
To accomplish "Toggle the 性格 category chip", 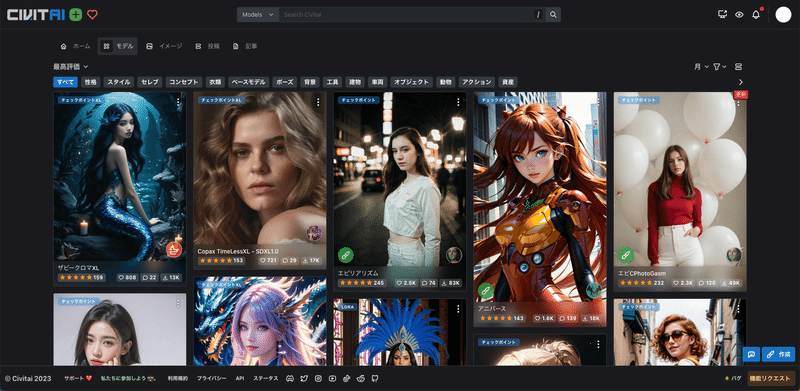I will [90, 82].
